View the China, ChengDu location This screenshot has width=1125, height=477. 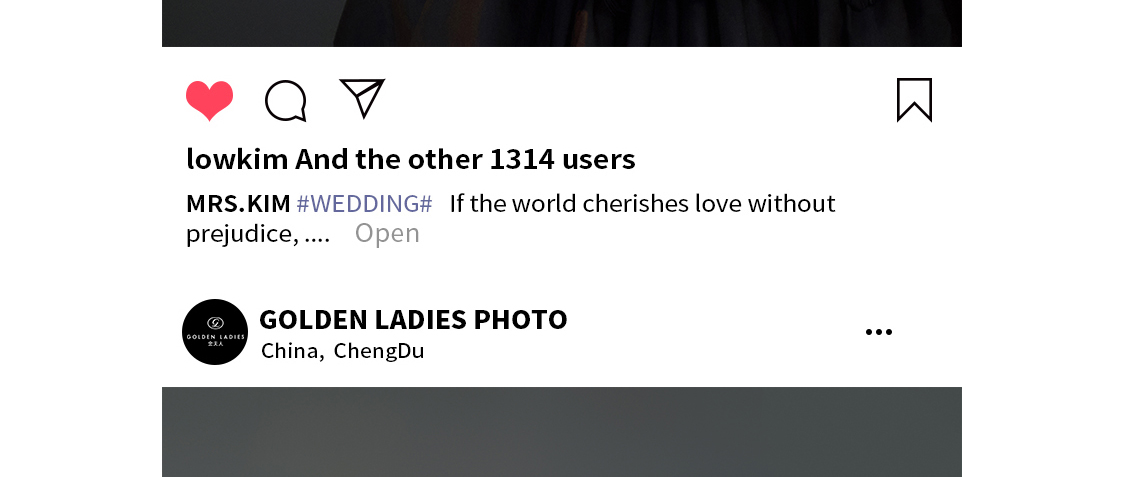point(342,351)
